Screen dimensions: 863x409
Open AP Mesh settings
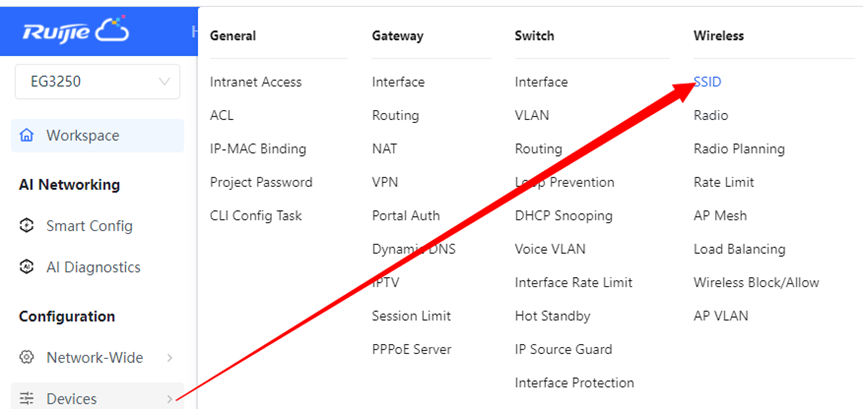tap(720, 216)
